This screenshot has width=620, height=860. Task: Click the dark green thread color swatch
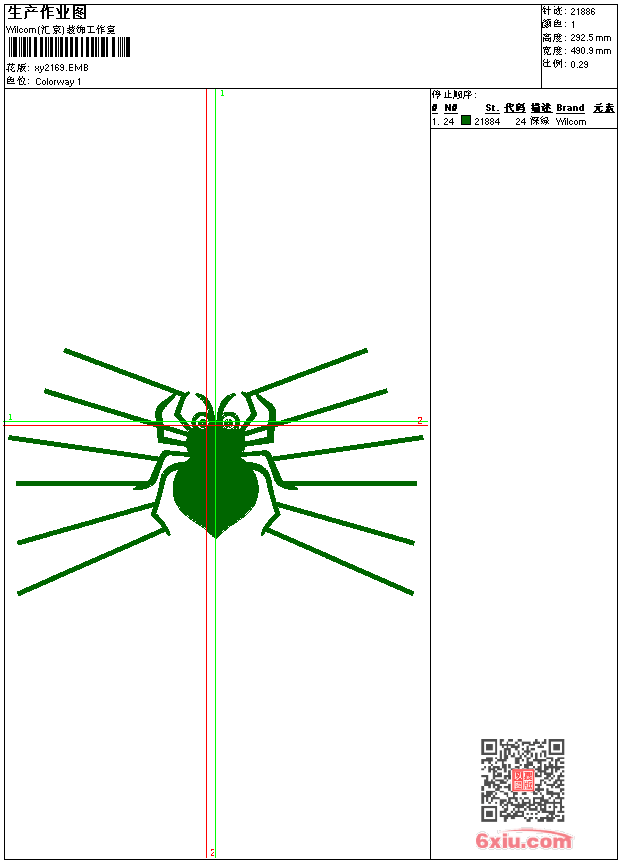(x=466, y=120)
